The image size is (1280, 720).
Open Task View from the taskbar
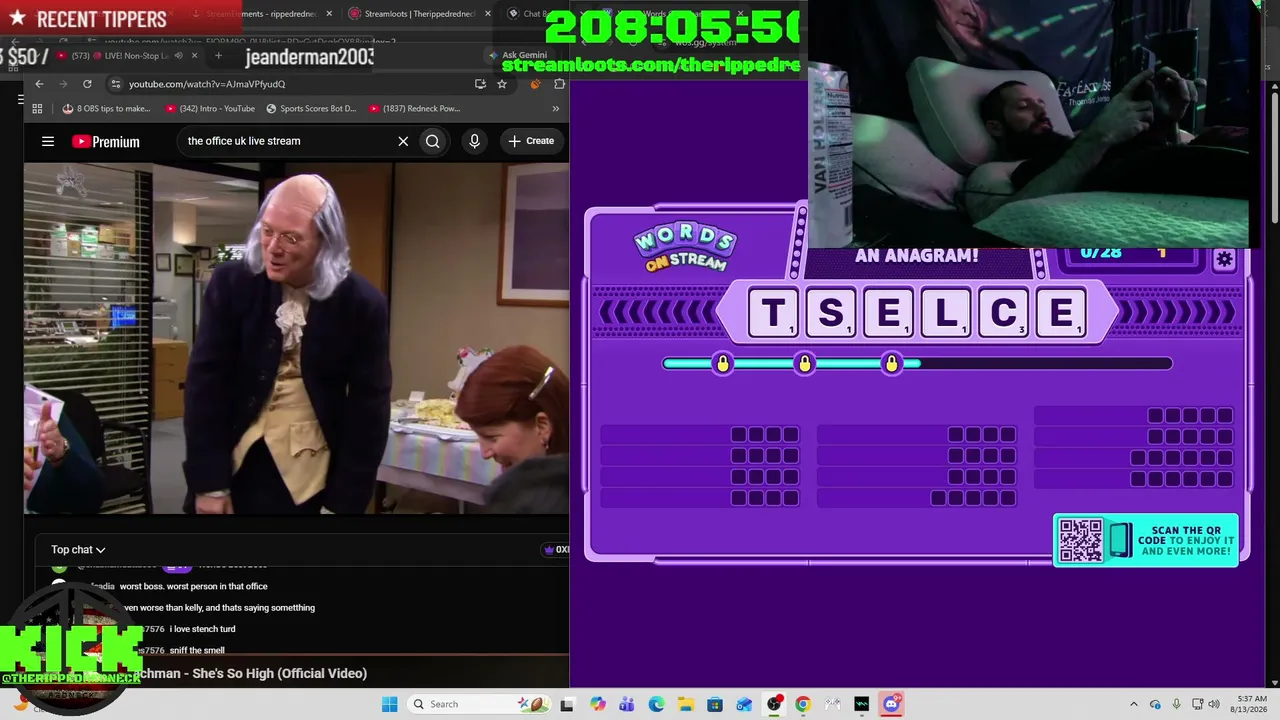coord(567,704)
